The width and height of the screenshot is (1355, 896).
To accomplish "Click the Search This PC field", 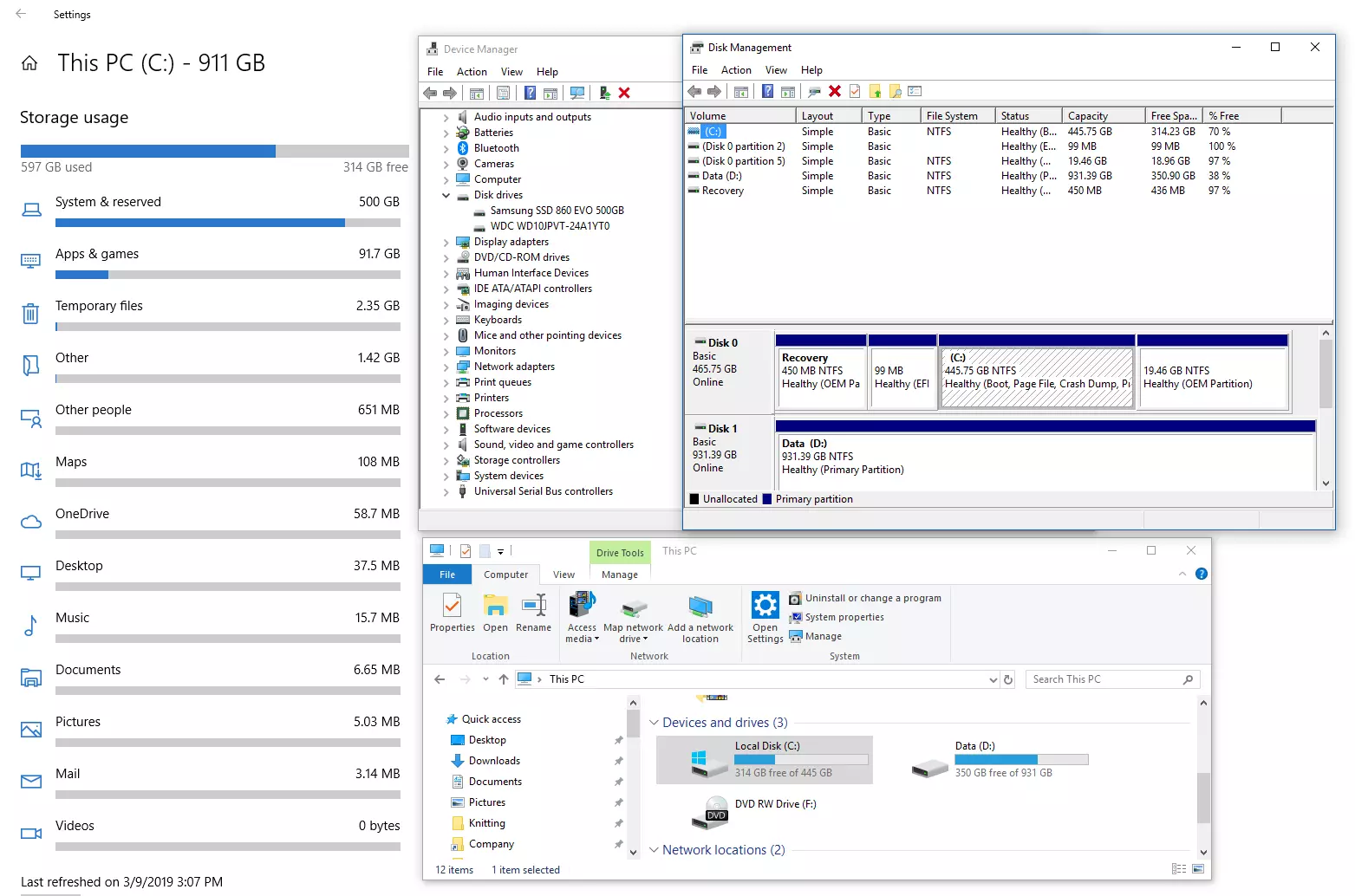I will click(1112, 679).
